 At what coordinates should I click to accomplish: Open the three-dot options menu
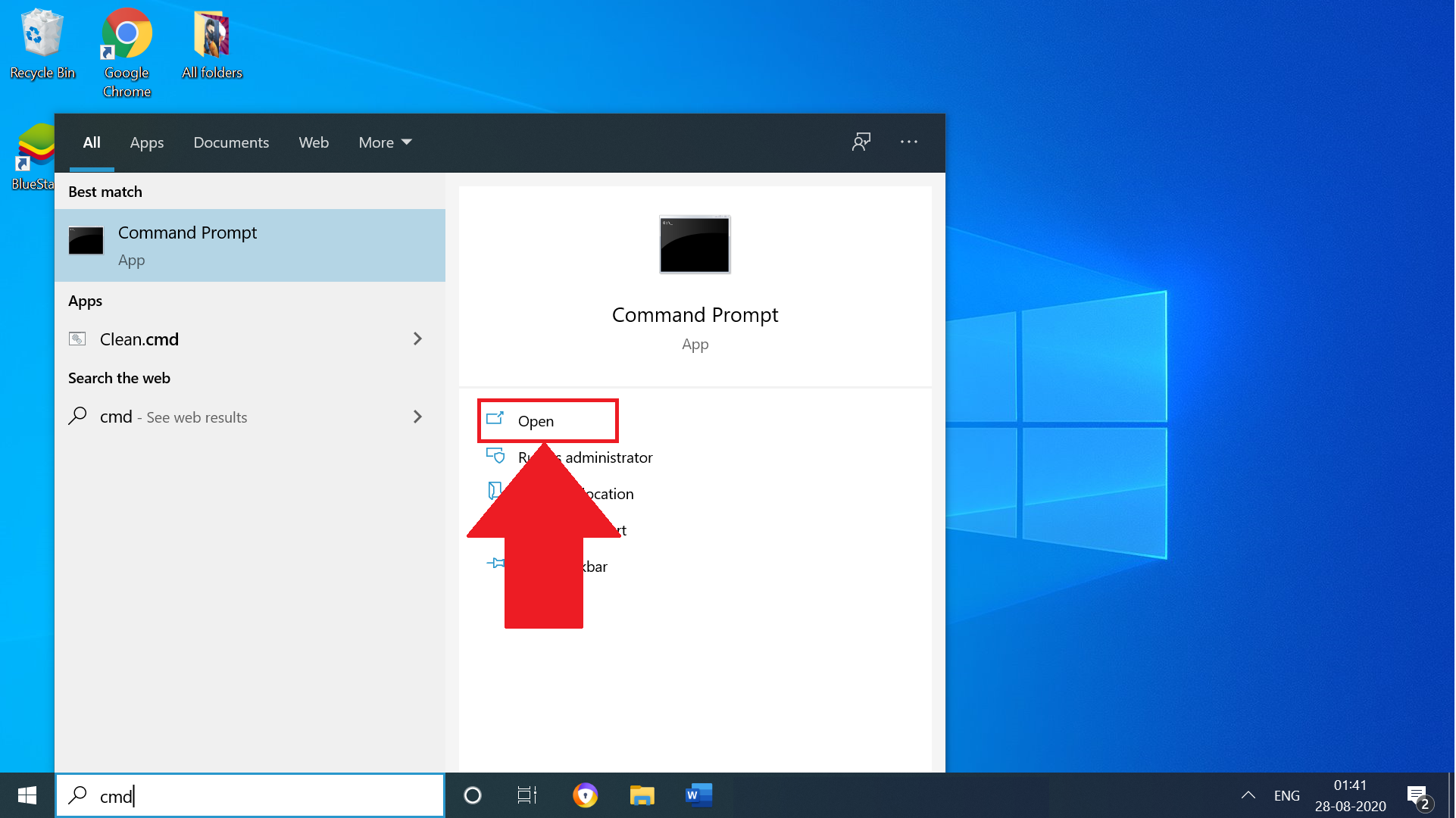pyautogui.click(x=909, y=142)
